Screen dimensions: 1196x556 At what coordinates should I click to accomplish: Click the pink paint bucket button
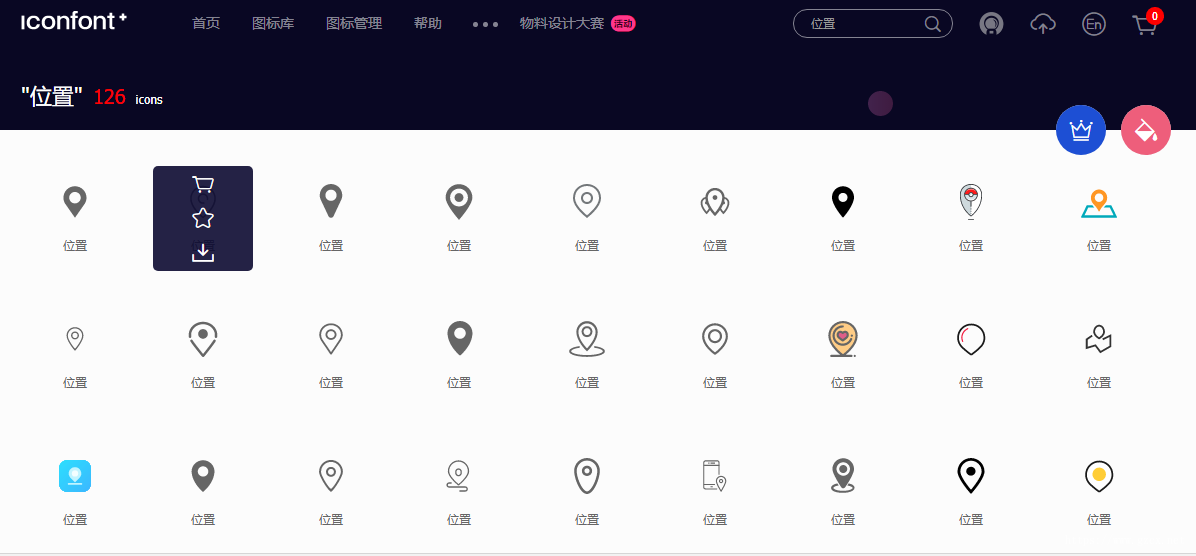coord(1146,130)
